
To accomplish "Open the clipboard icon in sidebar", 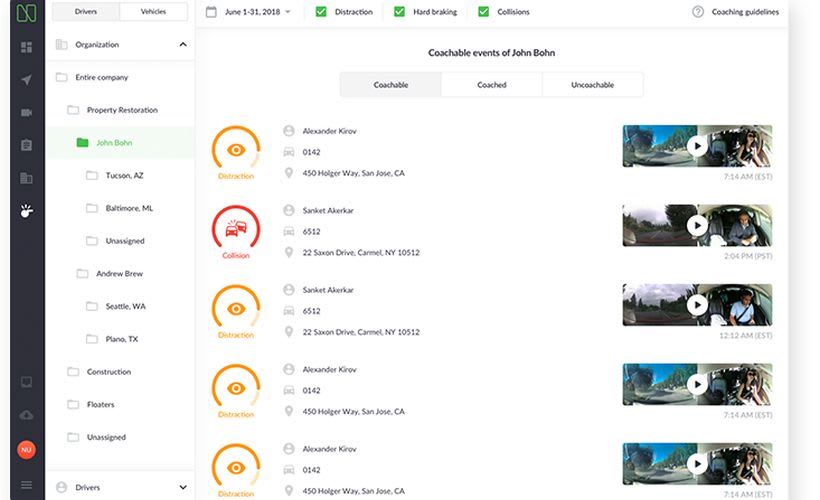I will coord(26,145).
